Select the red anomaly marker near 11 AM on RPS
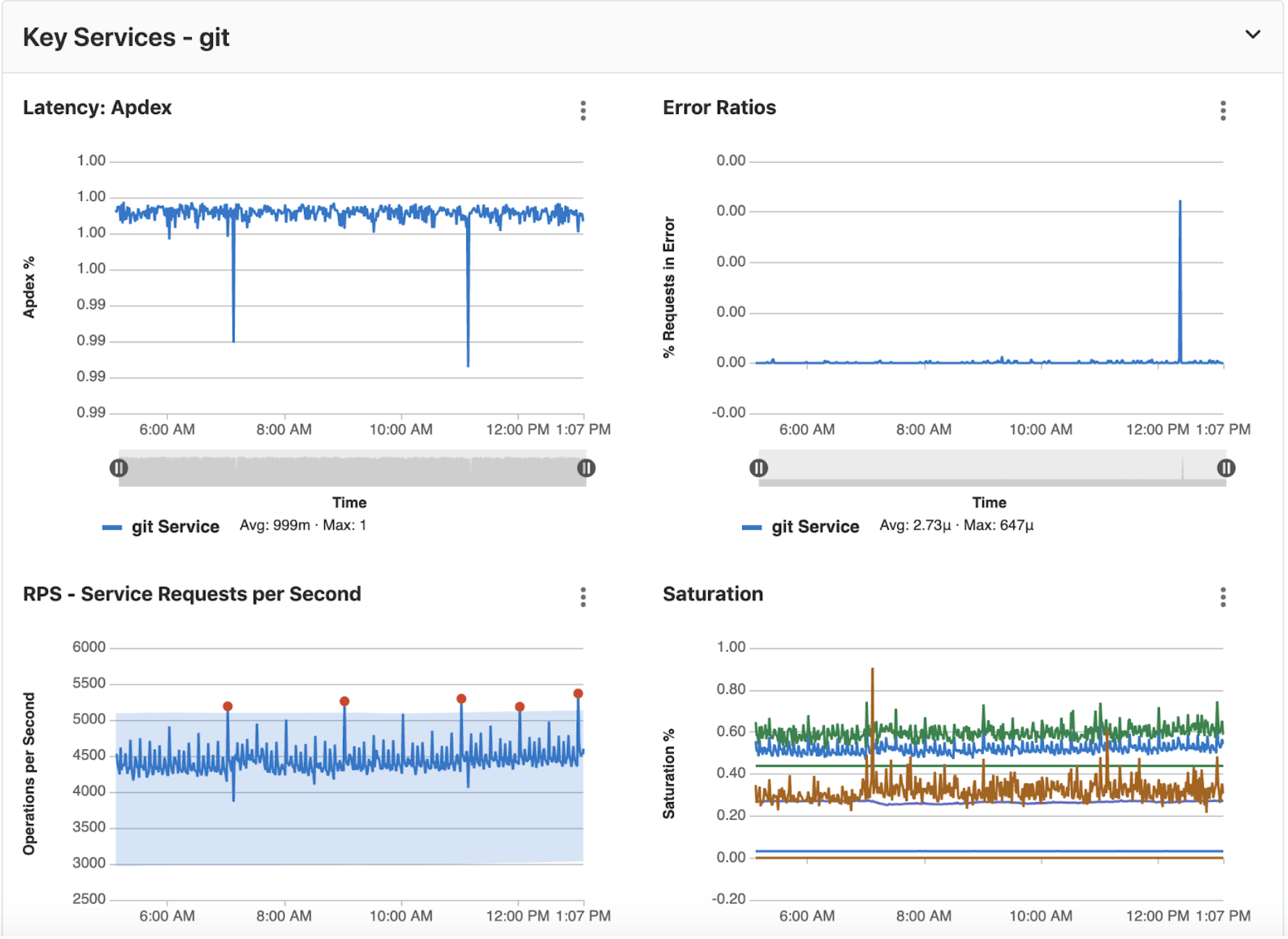Image resolution: width=1288 pixels, height=939 pixels. tap(460, 698)
